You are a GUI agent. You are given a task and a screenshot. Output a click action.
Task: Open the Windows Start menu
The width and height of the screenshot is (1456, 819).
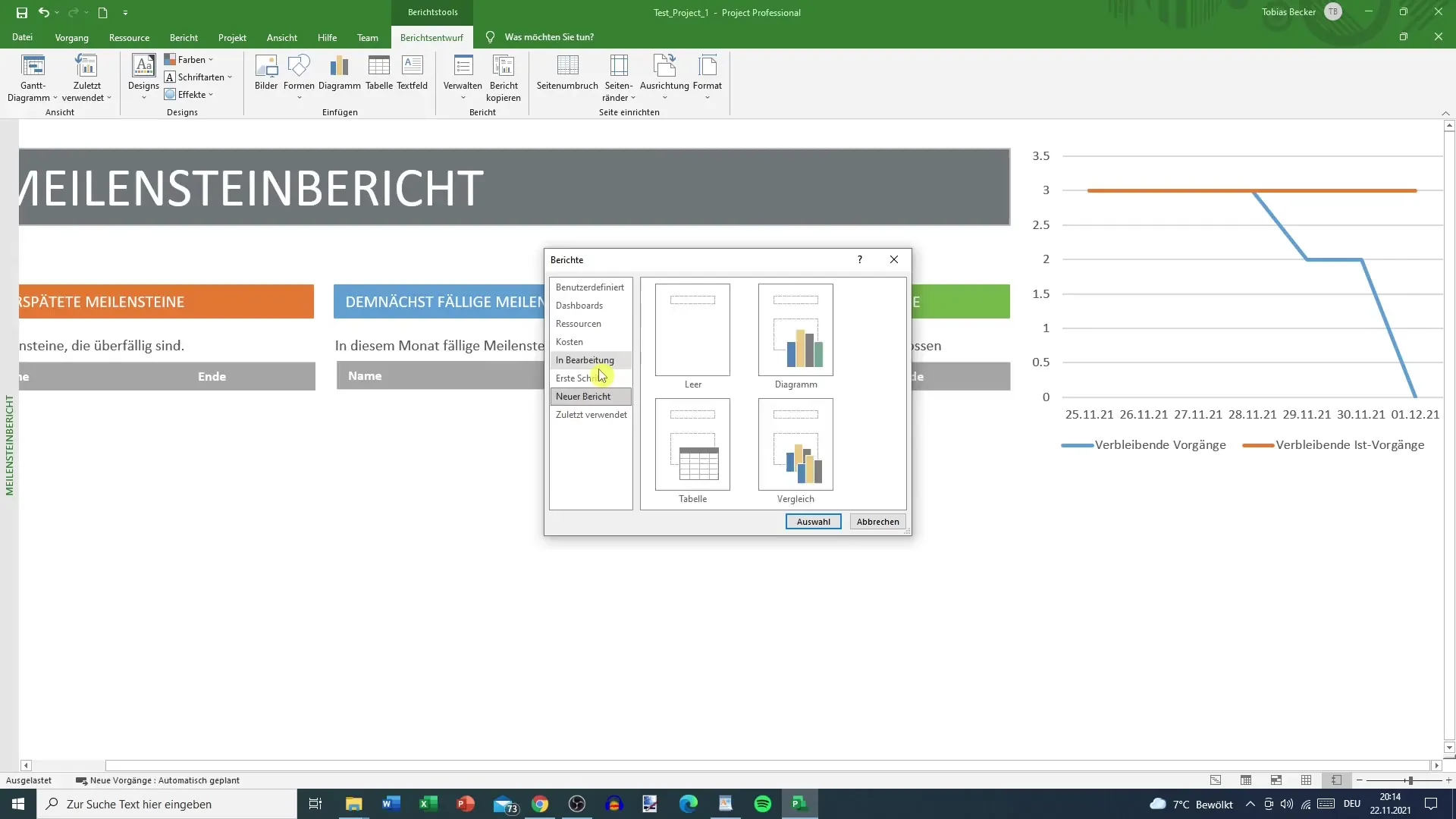[18, 804]
